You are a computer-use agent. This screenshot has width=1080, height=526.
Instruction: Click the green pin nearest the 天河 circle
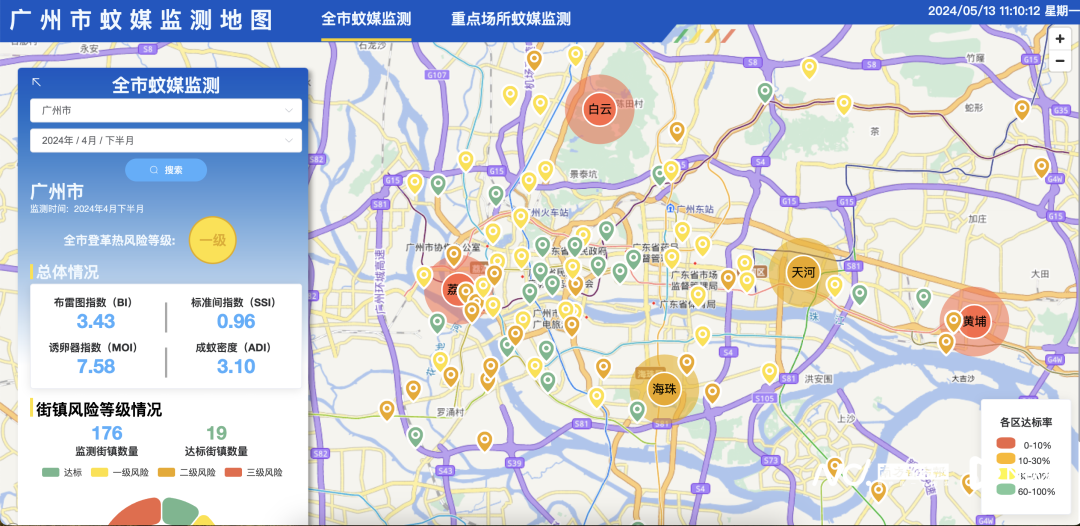(859, 294)
